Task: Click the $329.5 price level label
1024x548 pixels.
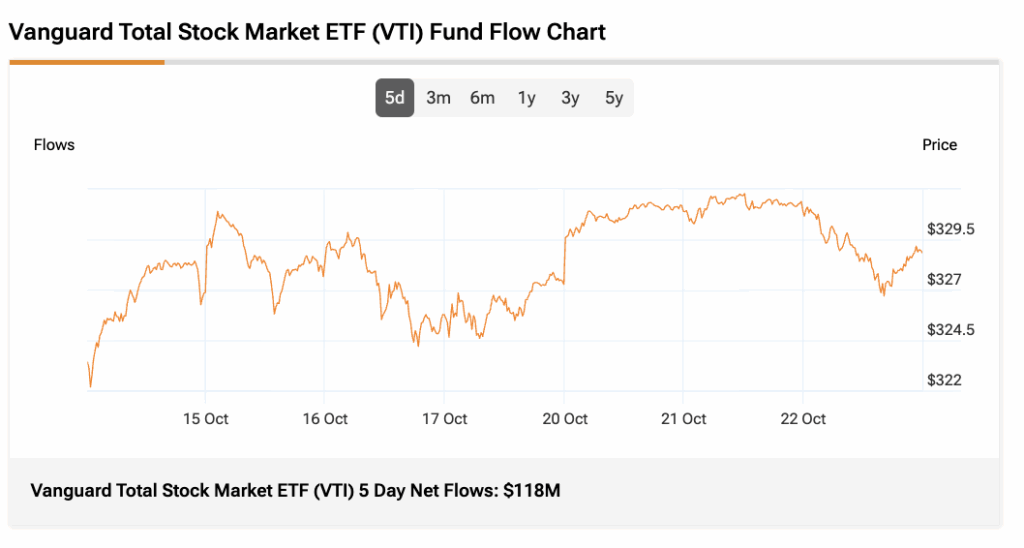Action: point(951,229)
